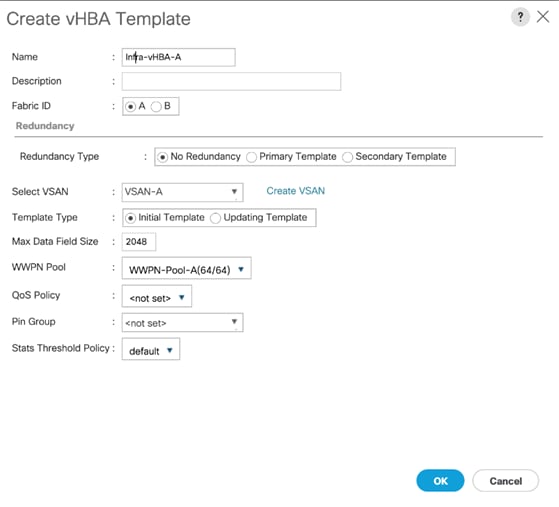
Task: Click the Description input field
Action: click(x=231, y=81)
